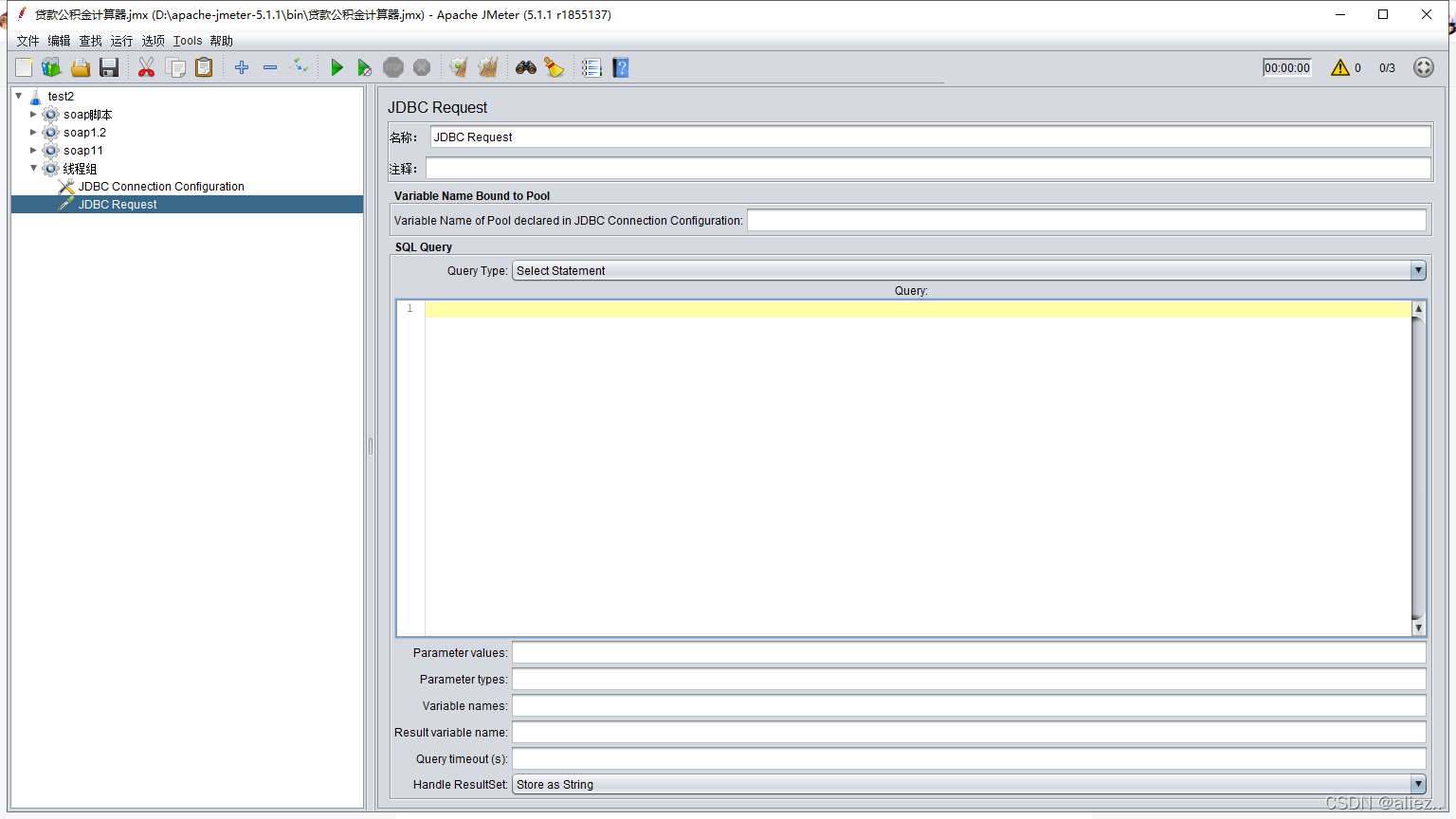Screen dimensions: 1456x819
Task: Expand the soap1.2 thread group
Action: [33, 132]
